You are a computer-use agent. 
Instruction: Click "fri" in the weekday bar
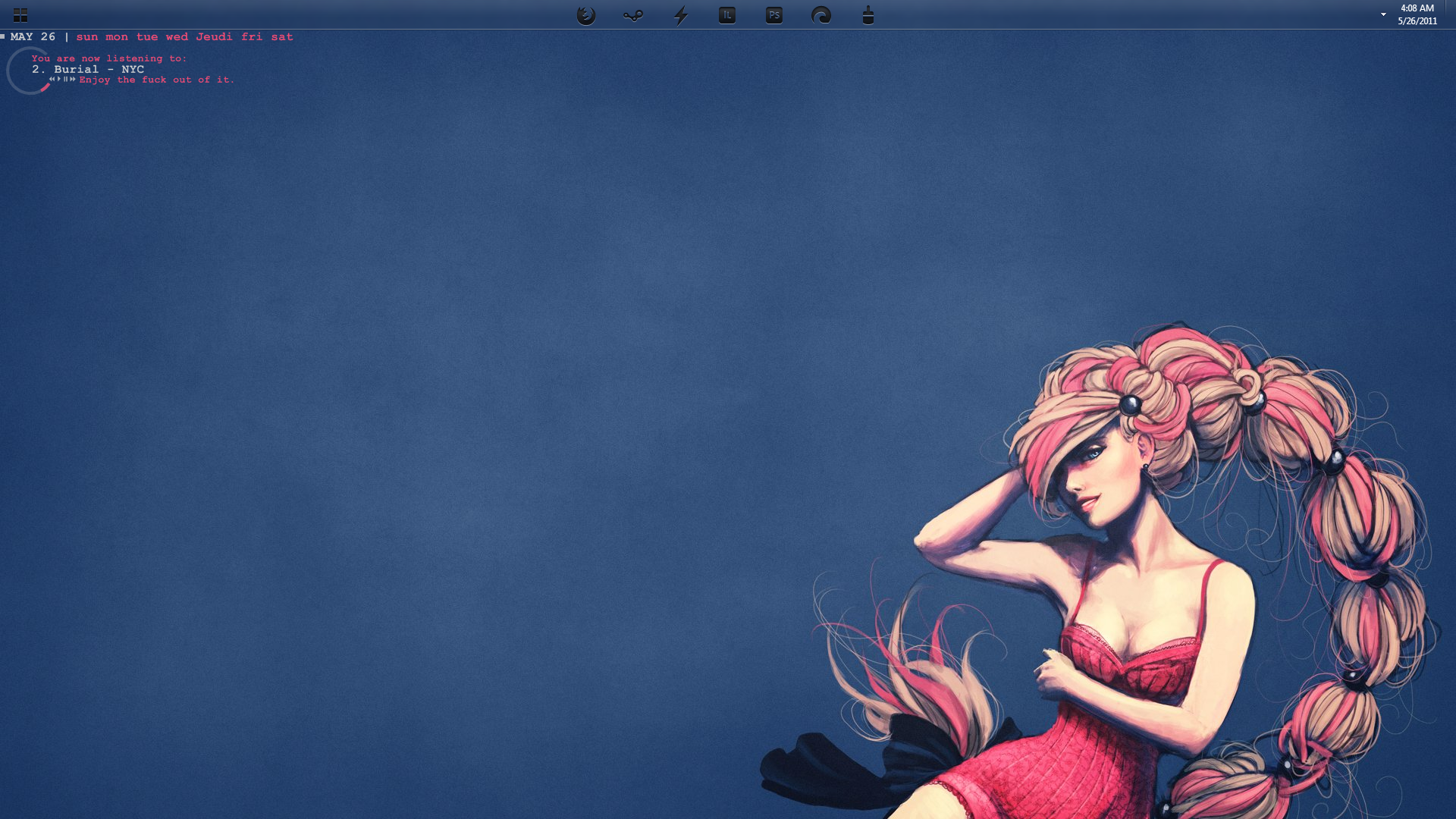click(x=252, y=36)
